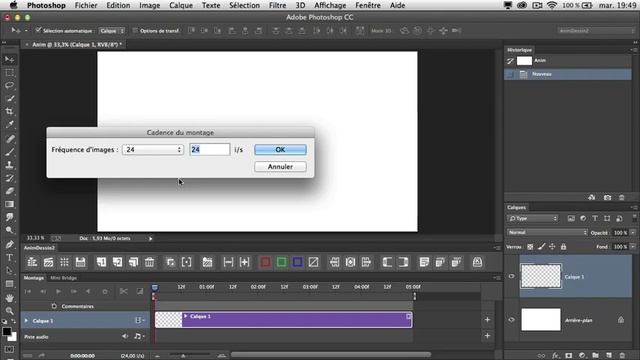640x360 pixels.
Task: Select the Move tool in the toolbox
Action: click(9, 60)
